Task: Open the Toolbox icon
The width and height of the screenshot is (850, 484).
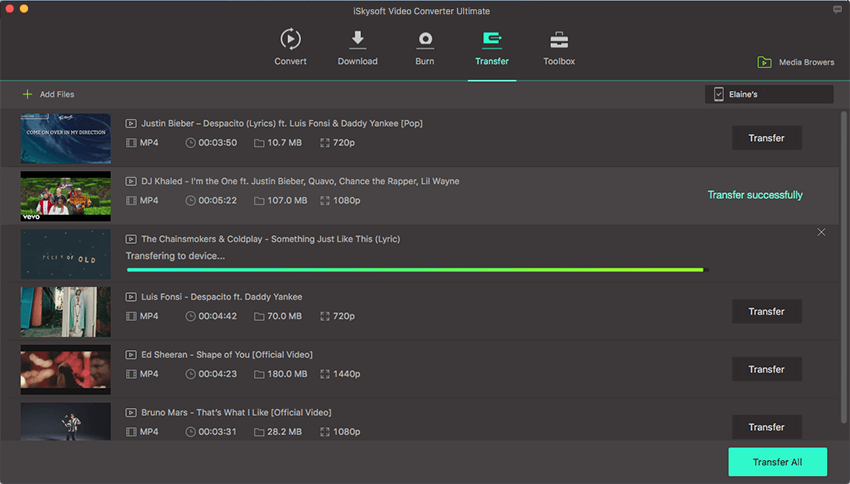Action: click(x=559, y=40)
